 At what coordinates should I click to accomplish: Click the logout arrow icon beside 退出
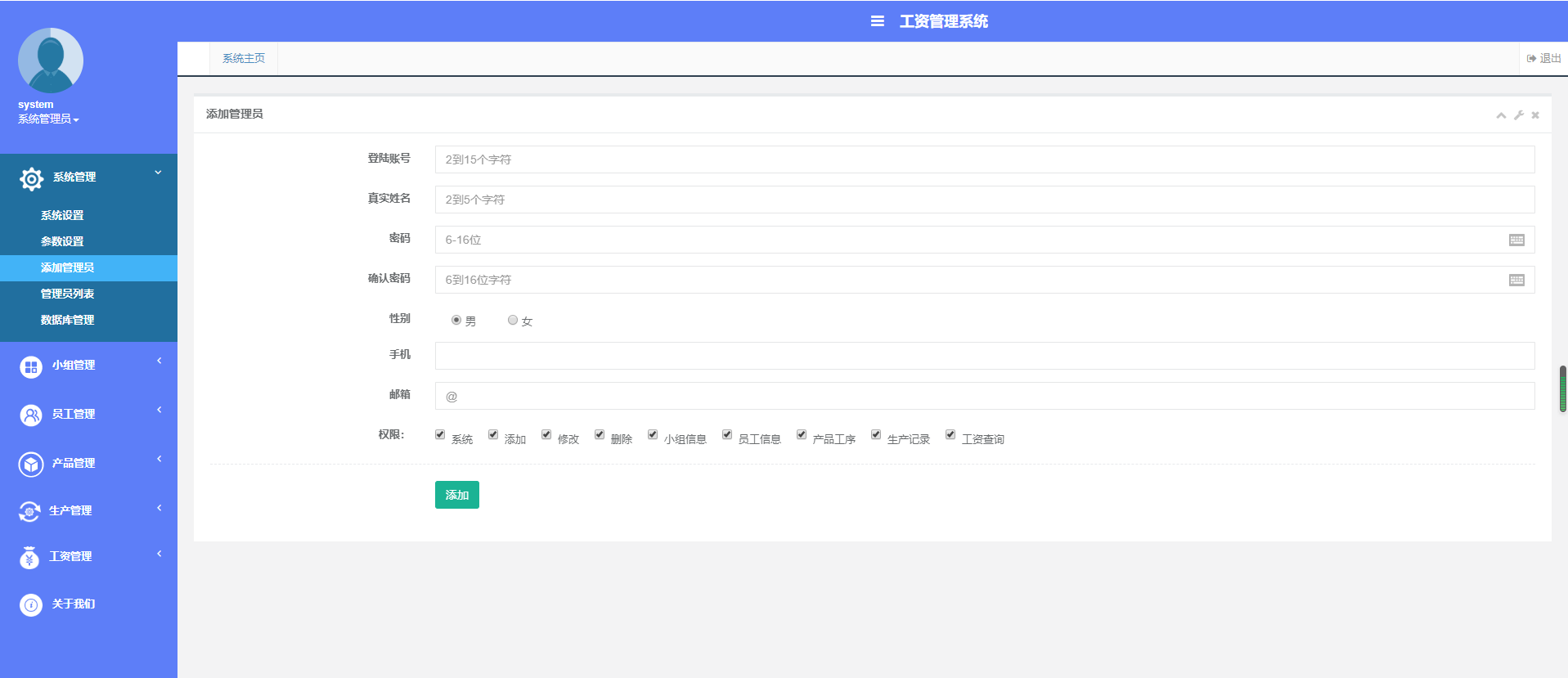1531,58
